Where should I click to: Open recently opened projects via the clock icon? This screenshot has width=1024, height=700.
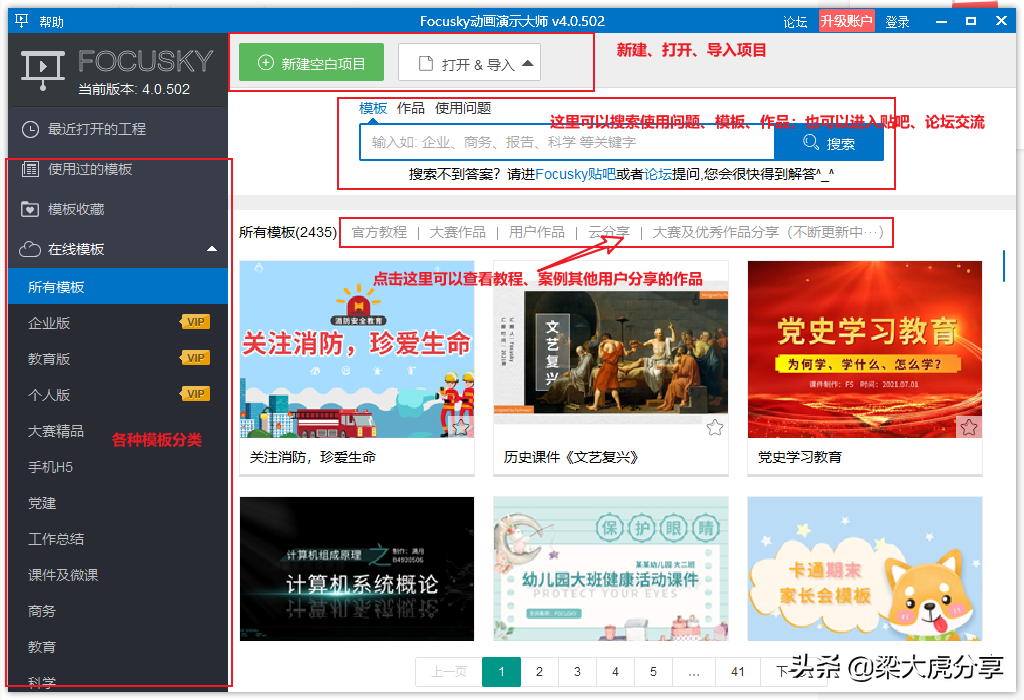tap(30, 129)
